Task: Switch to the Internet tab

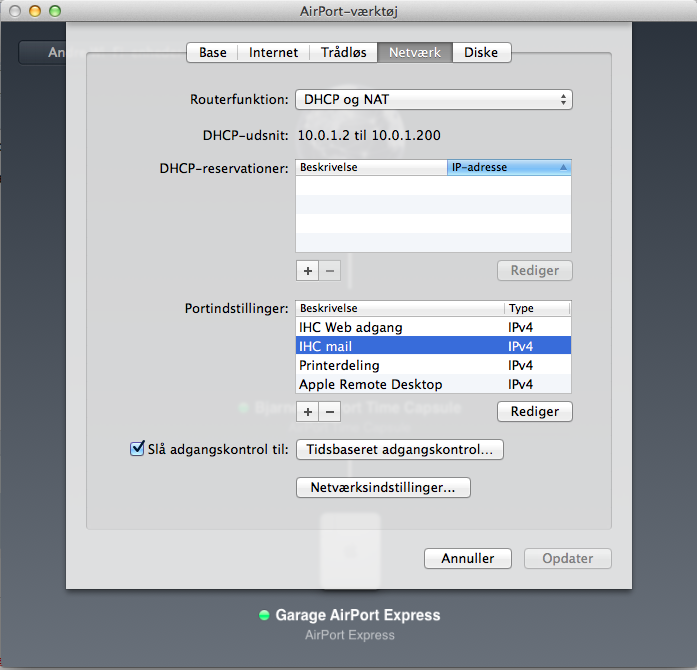Action: pyautogui.click(x=273, y=53)
